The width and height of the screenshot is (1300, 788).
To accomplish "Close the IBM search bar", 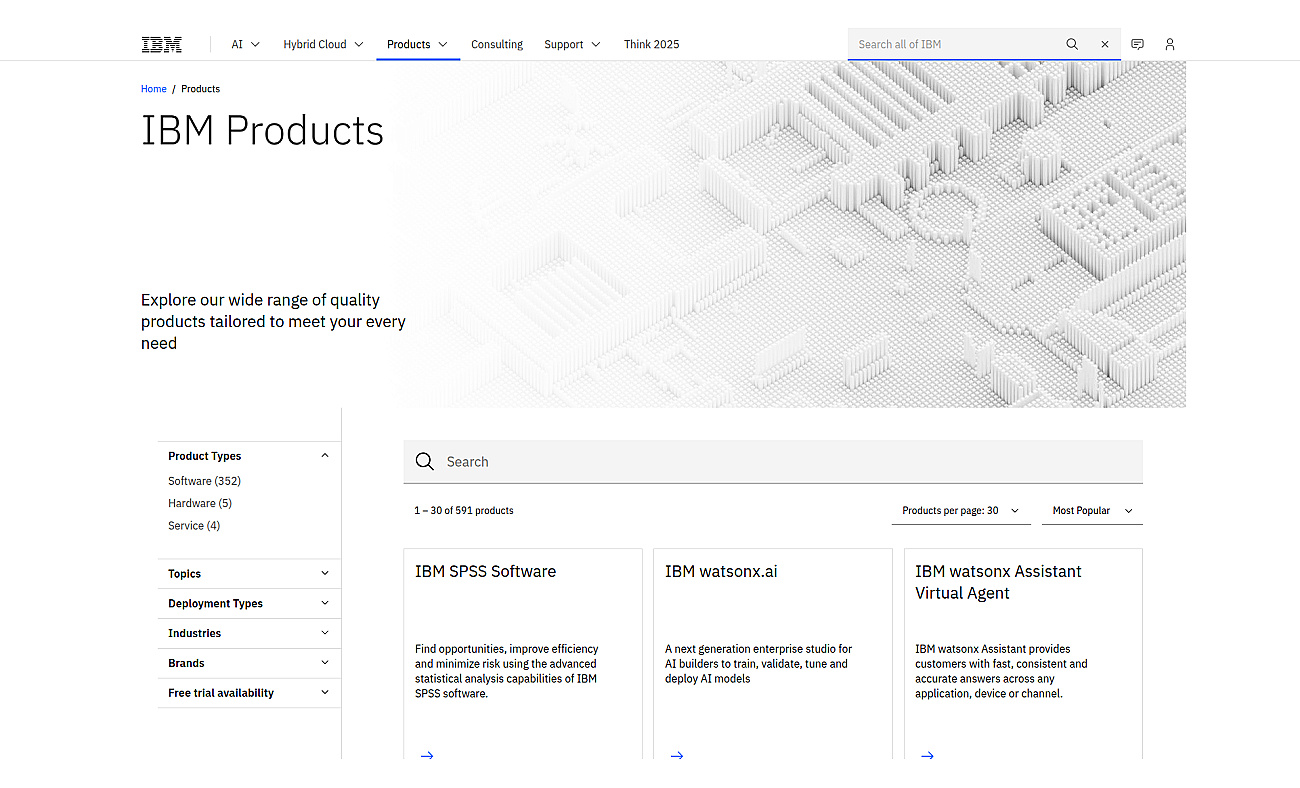I will click(x=1105, y=44).
